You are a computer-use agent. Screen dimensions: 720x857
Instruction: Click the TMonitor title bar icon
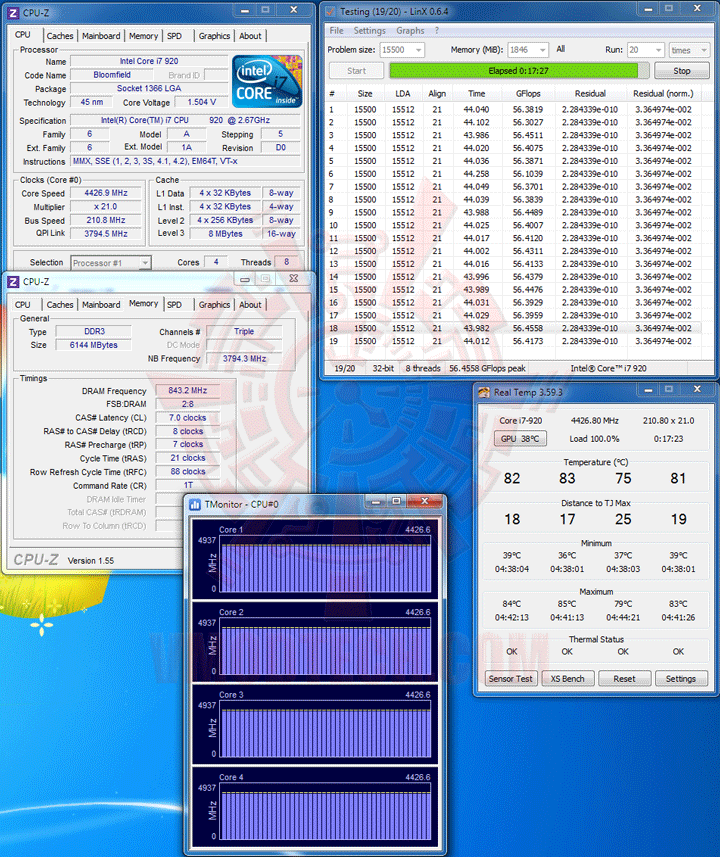pyautogui.click(x=195, y=504)
